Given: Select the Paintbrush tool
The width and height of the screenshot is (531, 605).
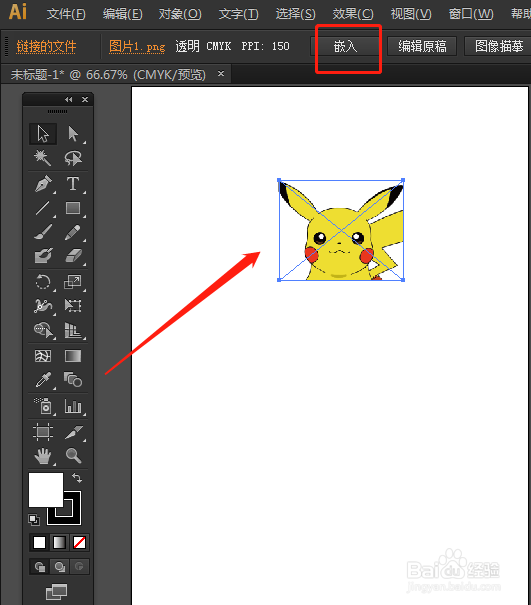Looking at the screenshot, I should pos(43,232).
